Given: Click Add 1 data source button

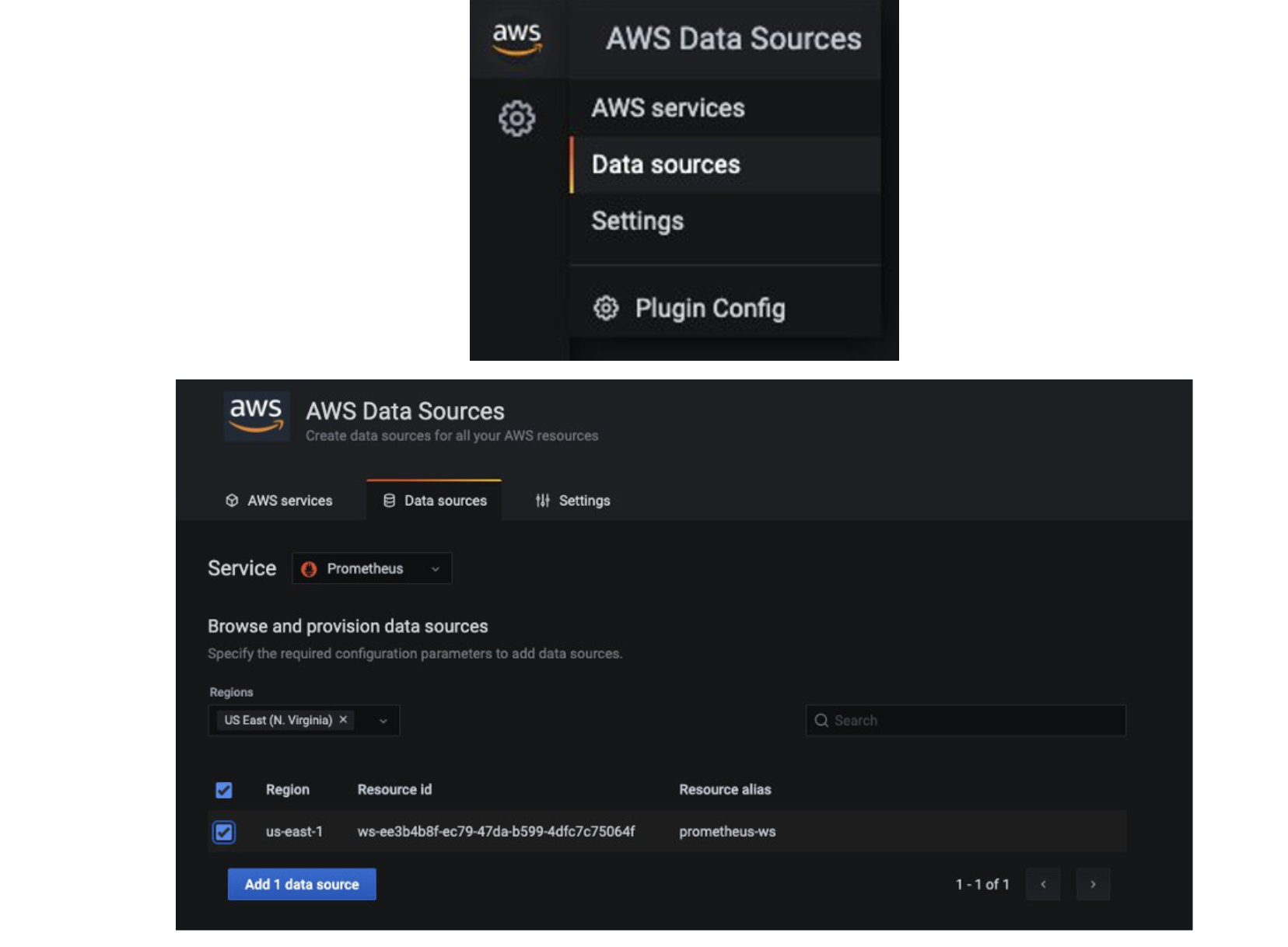Looking at the screenshot, I should pyautogui.click(x=302, y=884).
